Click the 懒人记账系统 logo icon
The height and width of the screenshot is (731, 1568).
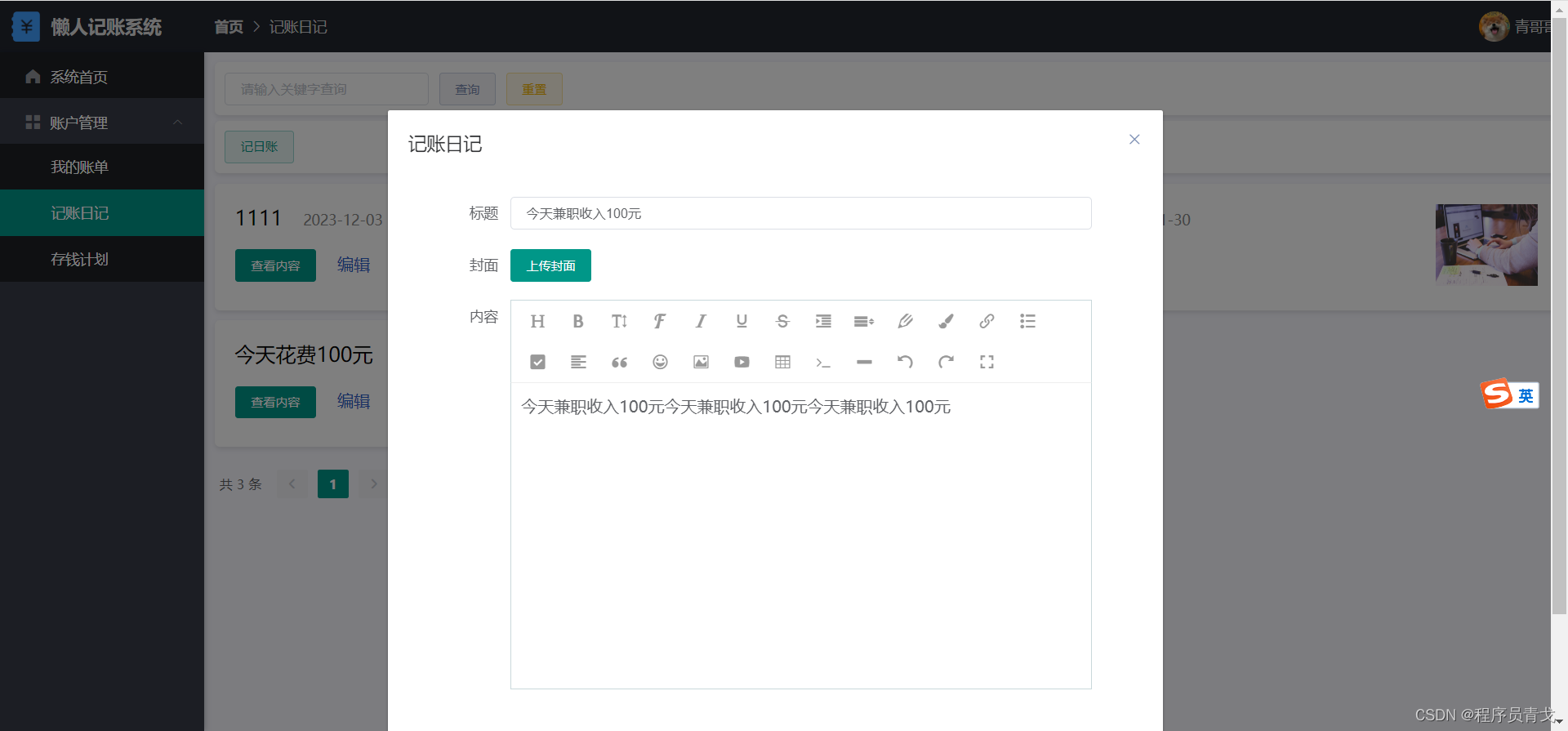(x=26, y=27)
